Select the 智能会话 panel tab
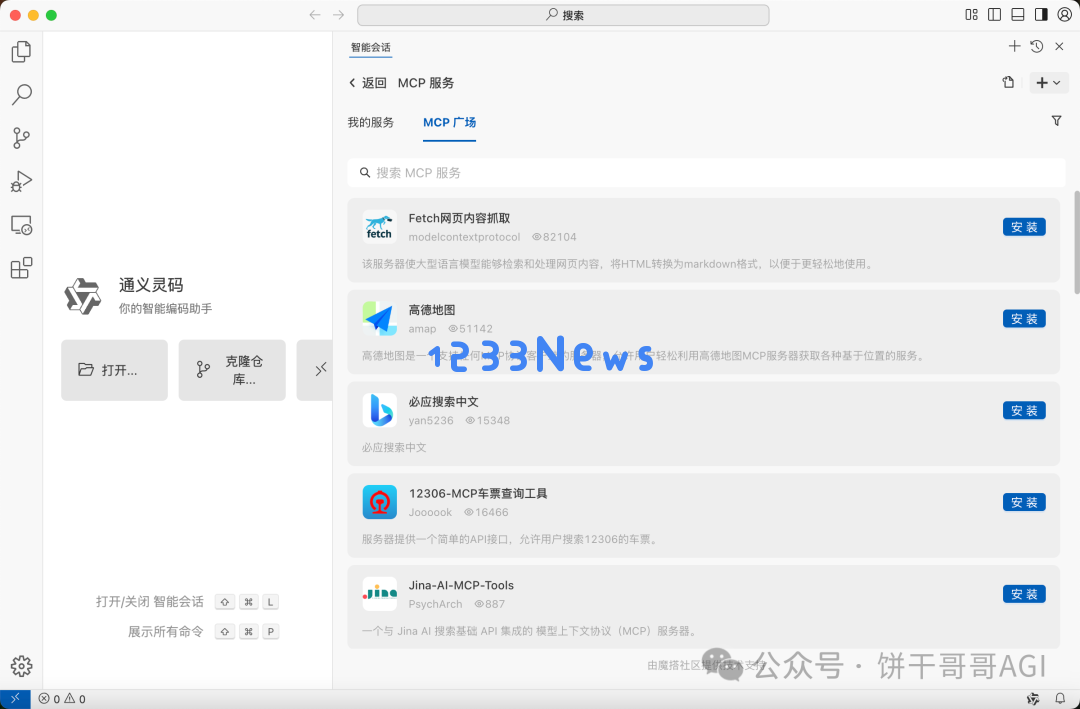Image resolution: width=1080 pixels, height=709 pixels. [371, 48]
